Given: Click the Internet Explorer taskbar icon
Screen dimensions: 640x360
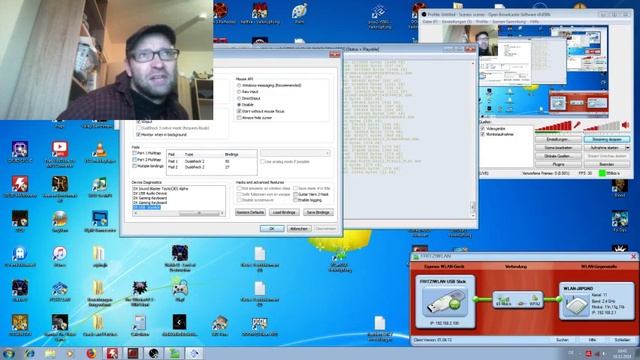Looking at the screenshot, I should coord(29,353).
